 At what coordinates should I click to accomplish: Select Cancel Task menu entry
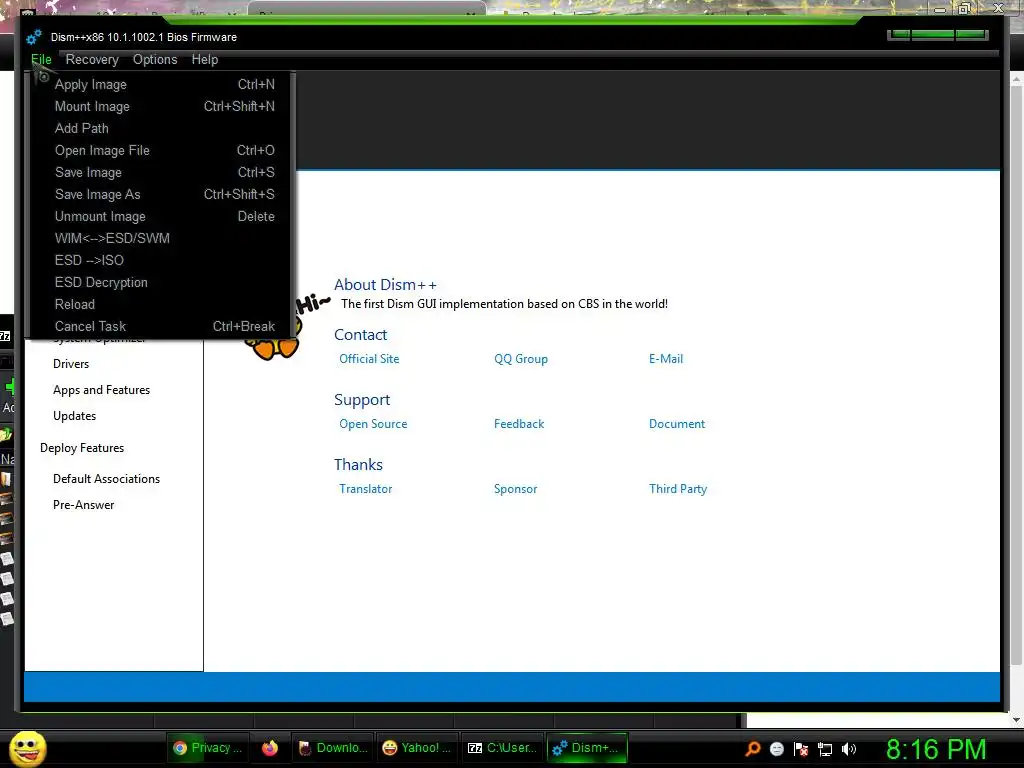(x=161, y=327)
